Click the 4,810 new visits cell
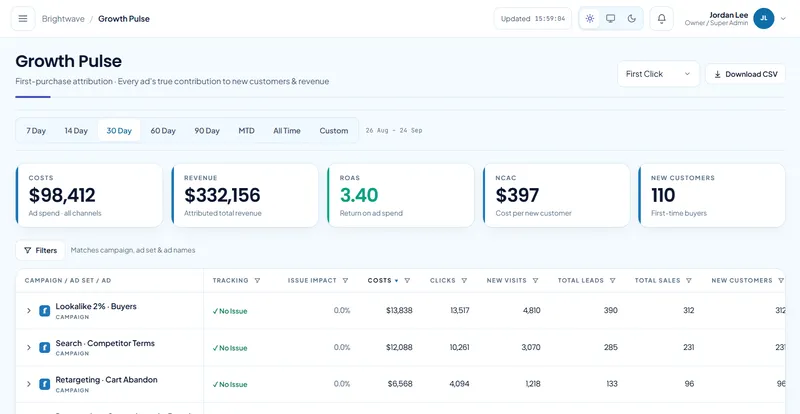The width and height of the screenshot is (800, 414). pyautogui.click(x=532, y=310)
